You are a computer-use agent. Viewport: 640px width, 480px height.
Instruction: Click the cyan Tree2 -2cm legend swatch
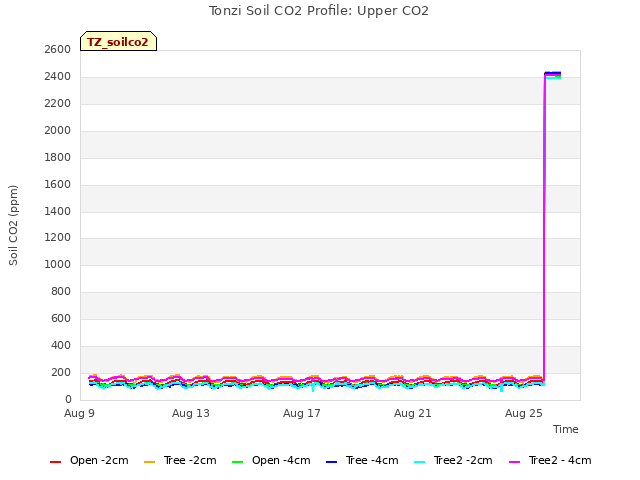pyautogui.click(x=419, y=462)
